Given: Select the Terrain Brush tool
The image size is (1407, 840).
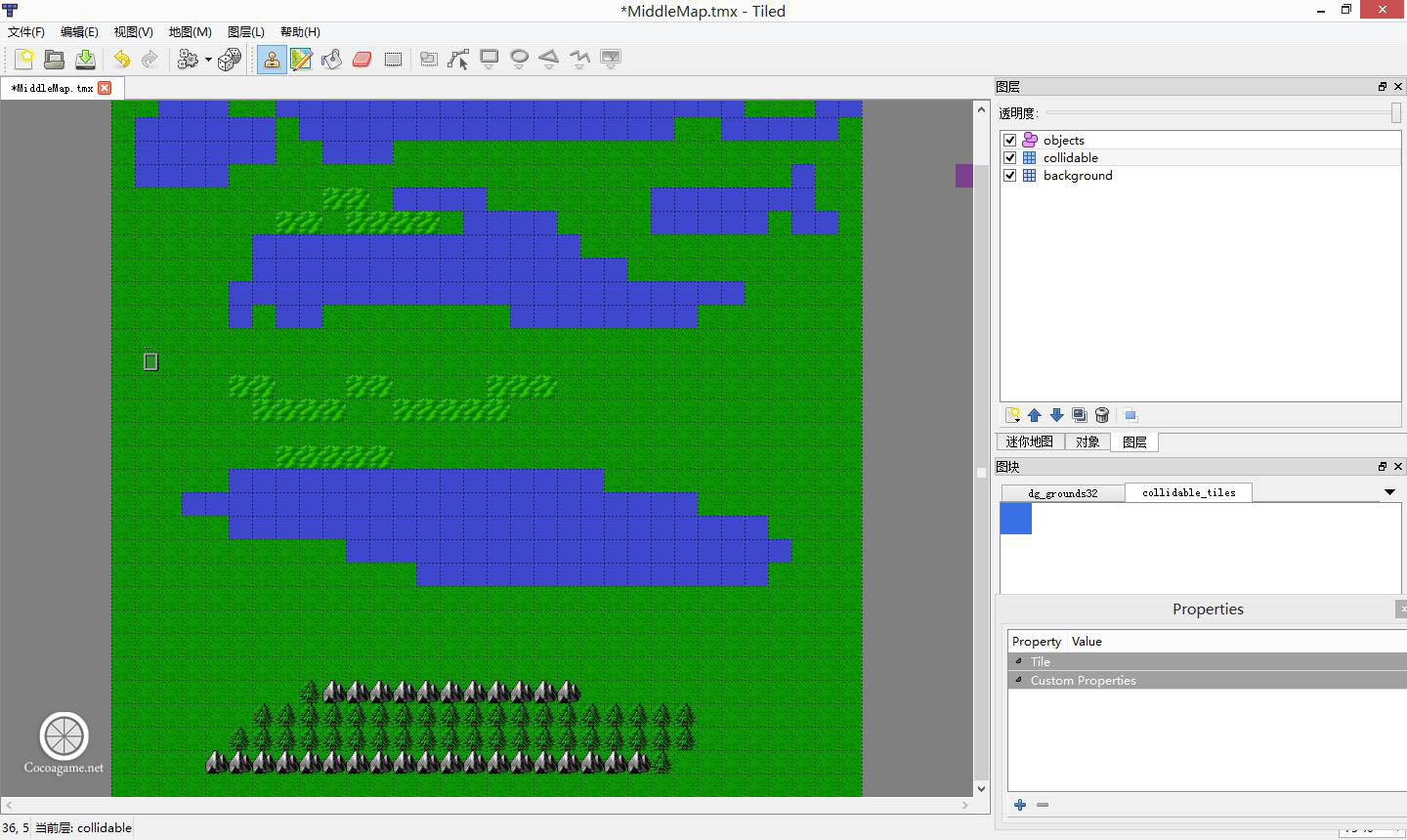Looking at the screenshot, I should click(301, 60).
